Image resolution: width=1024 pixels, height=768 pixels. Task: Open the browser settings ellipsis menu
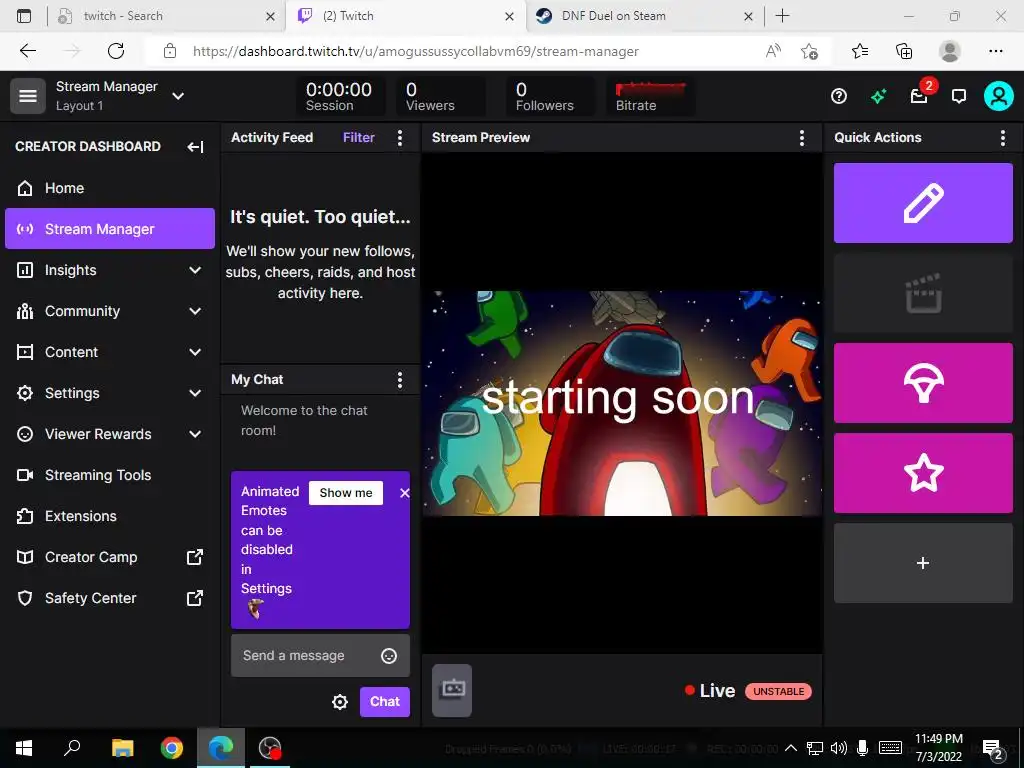pos(995,51)
